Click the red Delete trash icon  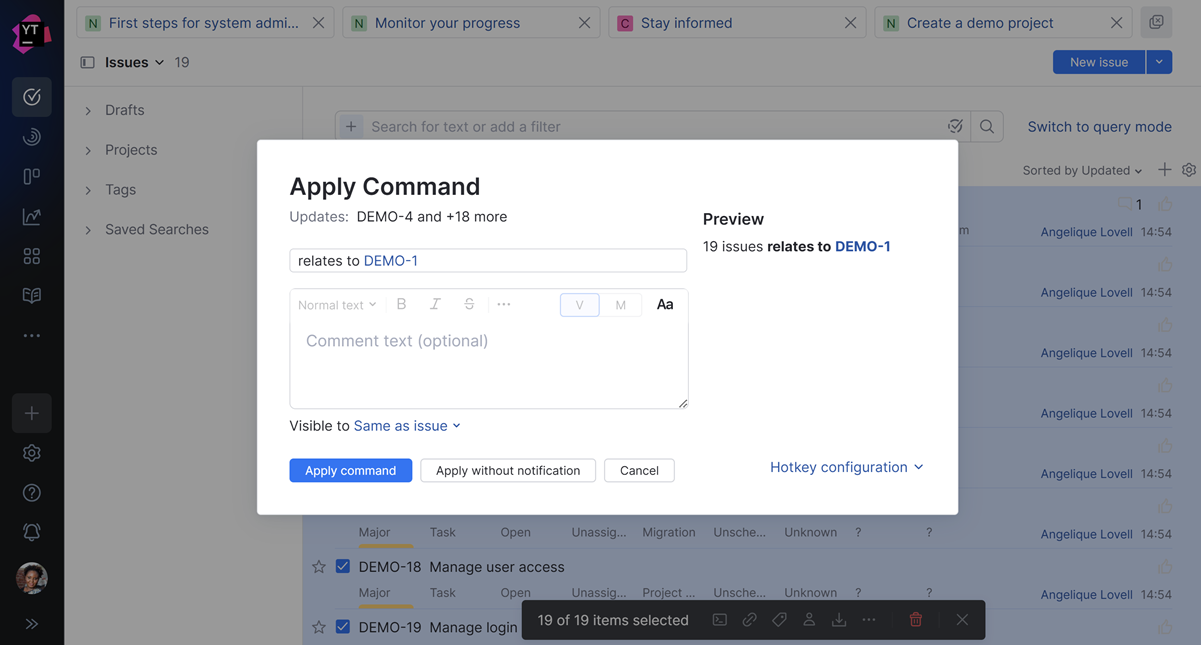915,620
